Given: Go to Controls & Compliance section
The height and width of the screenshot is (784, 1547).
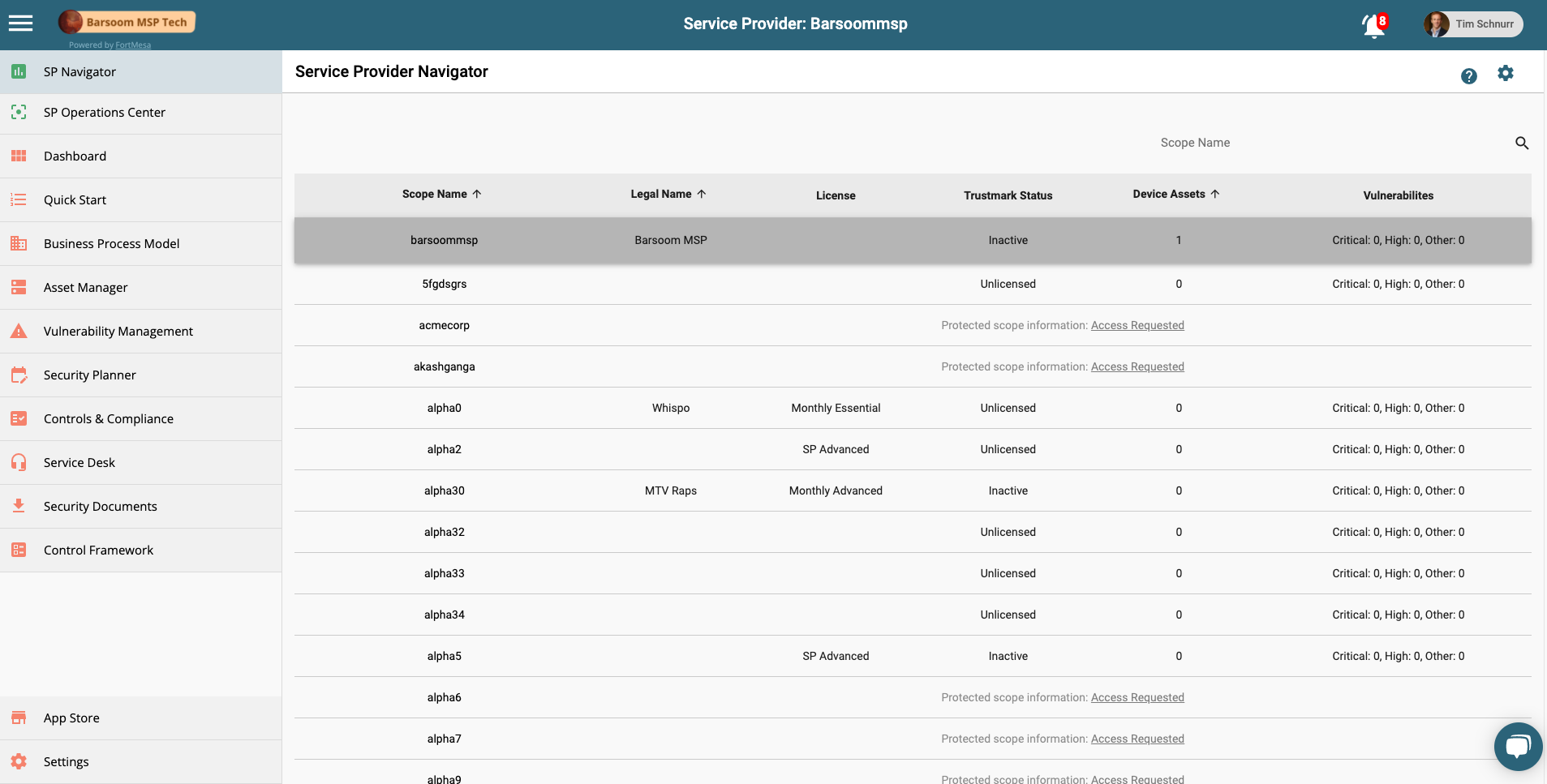Looking at the screenshot, I should (108, 419).
